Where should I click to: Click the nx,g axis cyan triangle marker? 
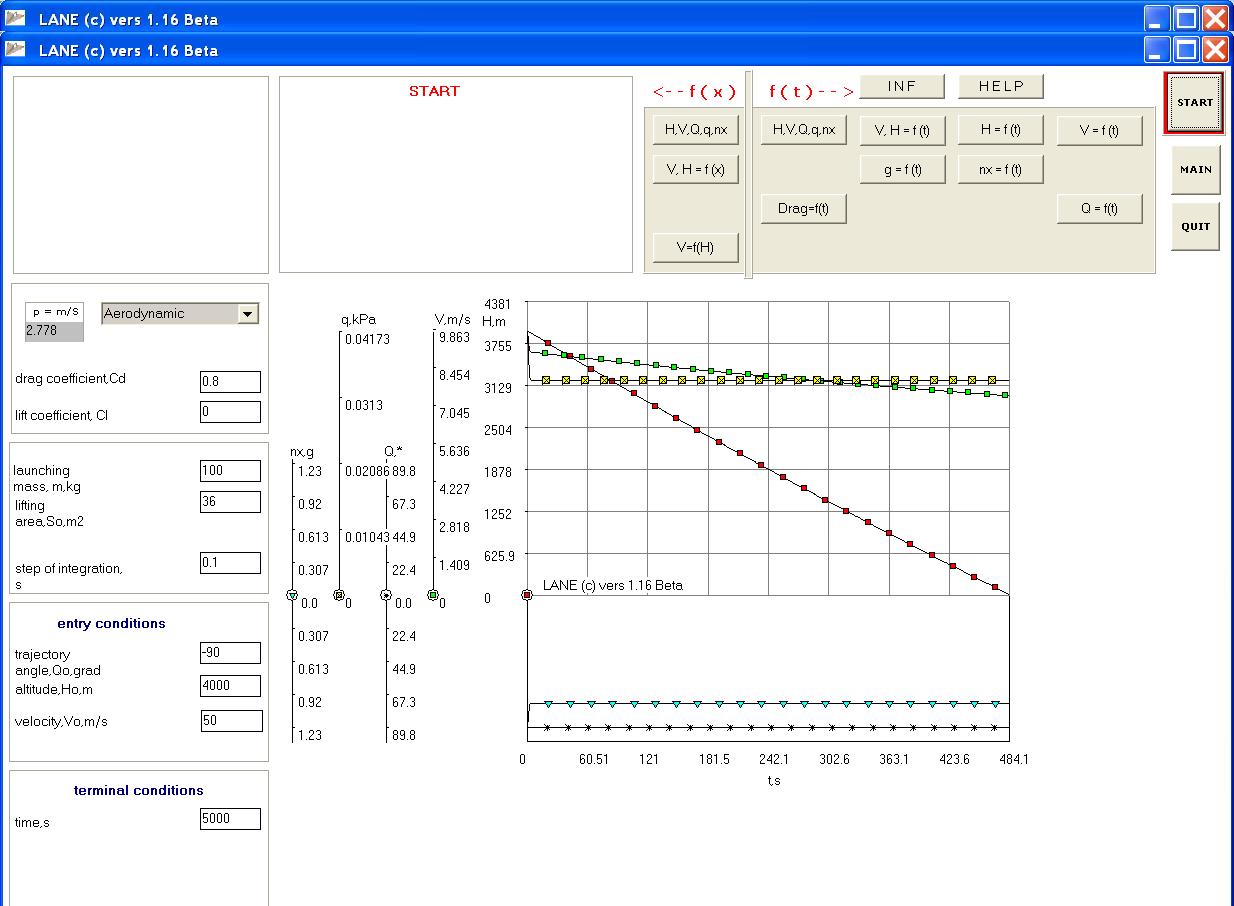292,595
